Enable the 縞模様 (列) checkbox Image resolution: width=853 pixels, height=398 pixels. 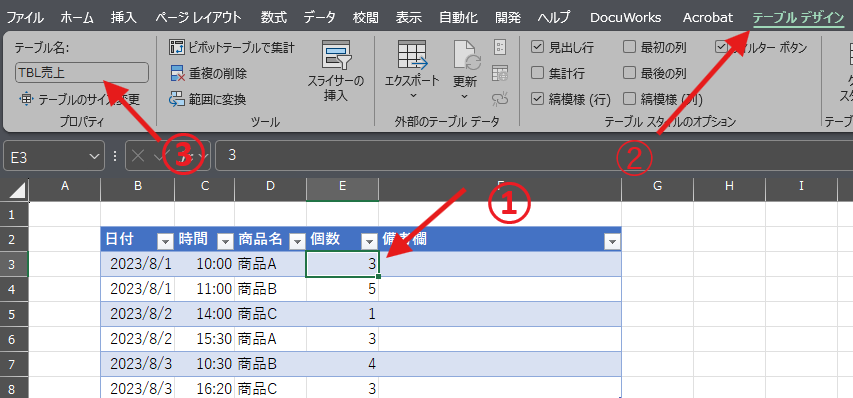click(x=629, y=99)
